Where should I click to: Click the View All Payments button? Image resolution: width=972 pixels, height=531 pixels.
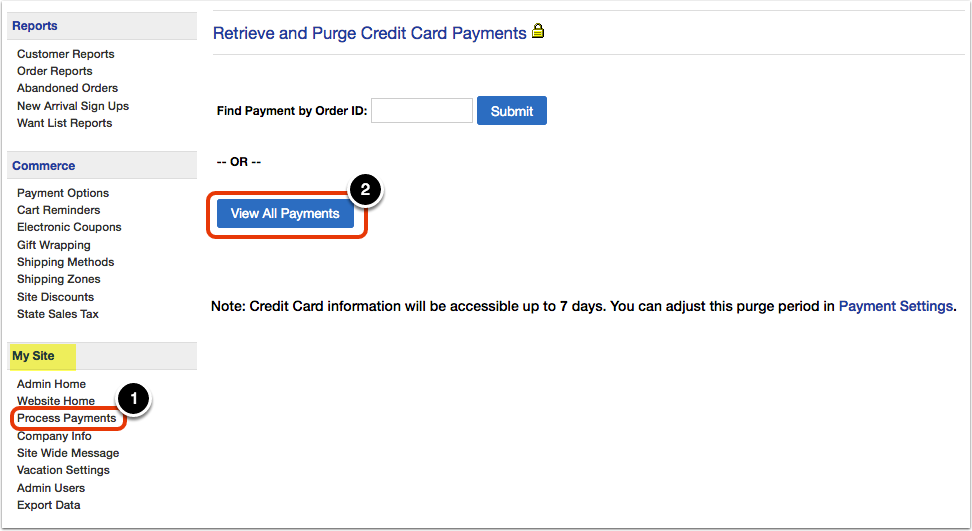[285, 214]
